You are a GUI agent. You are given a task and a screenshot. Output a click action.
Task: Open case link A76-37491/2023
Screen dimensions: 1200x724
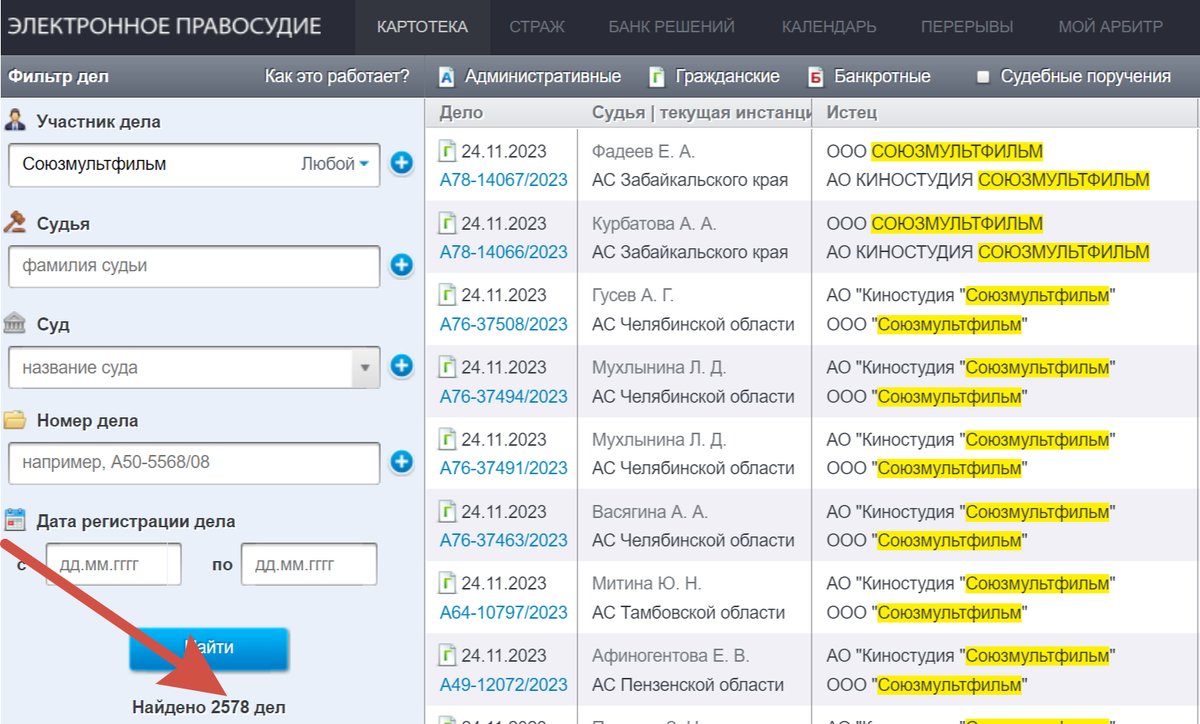pos(503,468)
